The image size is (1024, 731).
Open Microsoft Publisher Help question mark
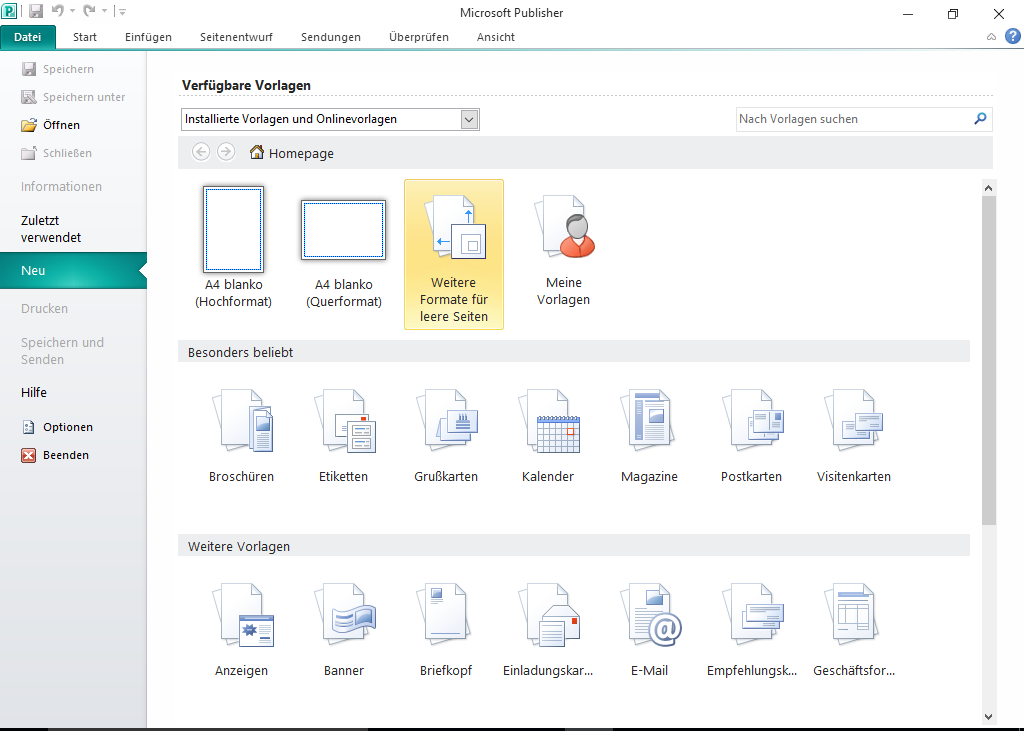pos(1012,37)
